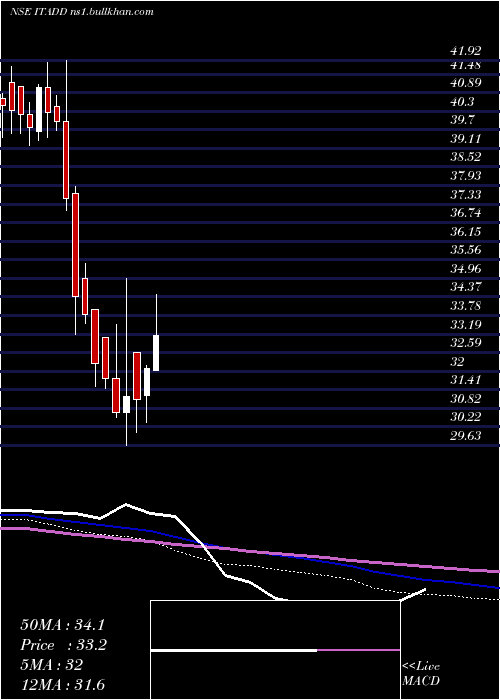
Task: Click the Price : 33.2 readout
Action: [63, 645]
